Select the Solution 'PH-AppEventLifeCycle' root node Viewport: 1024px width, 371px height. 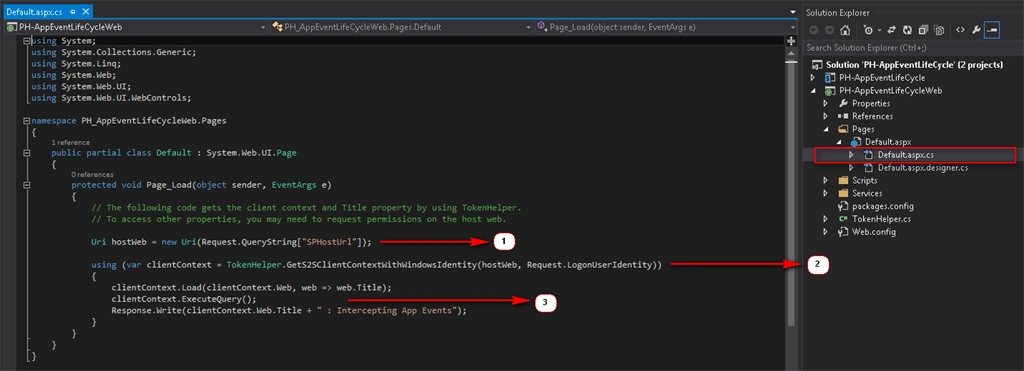pos(914,65)
